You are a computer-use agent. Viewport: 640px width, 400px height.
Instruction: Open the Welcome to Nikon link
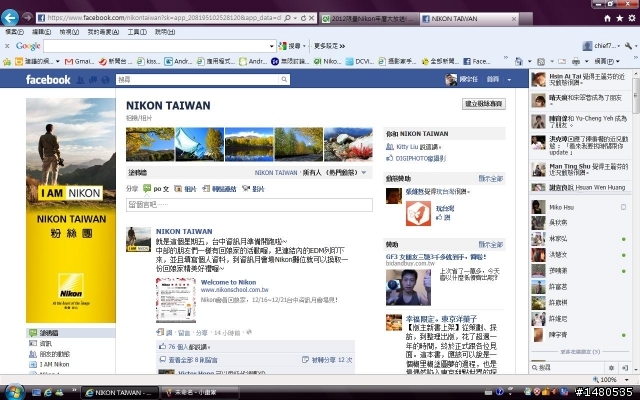(228, 282)
